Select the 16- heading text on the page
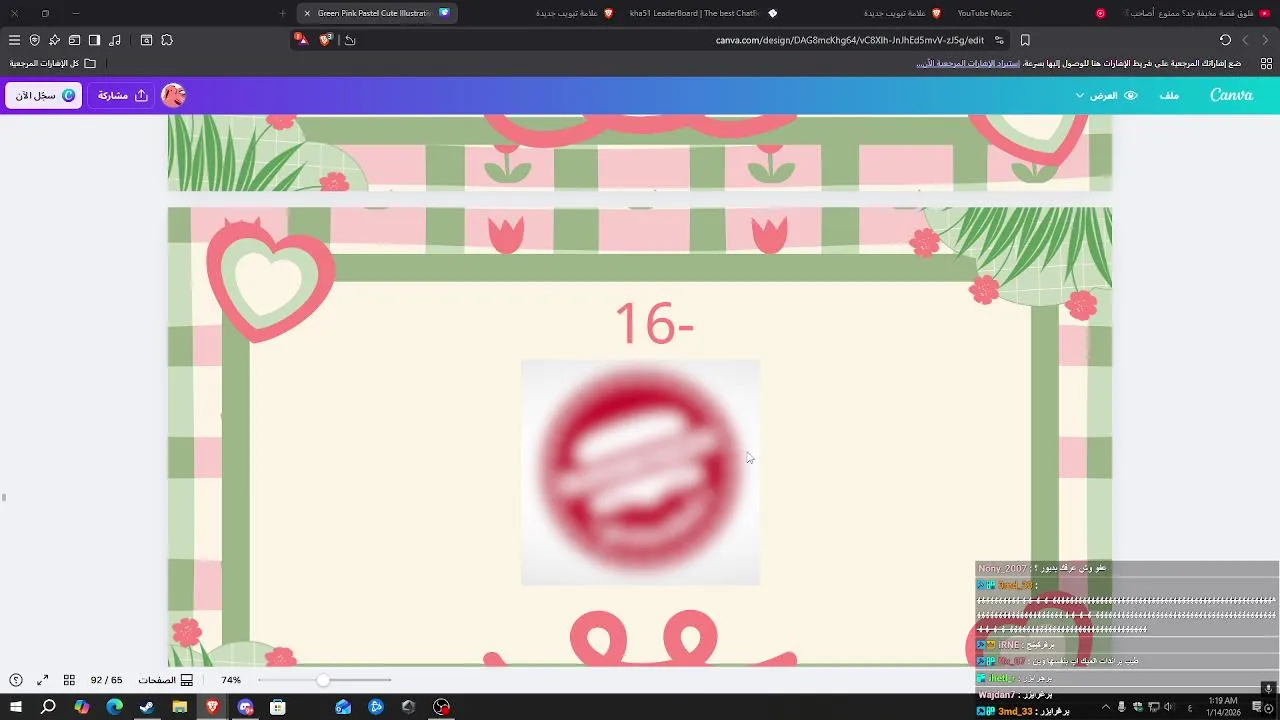The height and width of the screenshot is (720, 1280). pyautogui.click(x=654, y=324)
